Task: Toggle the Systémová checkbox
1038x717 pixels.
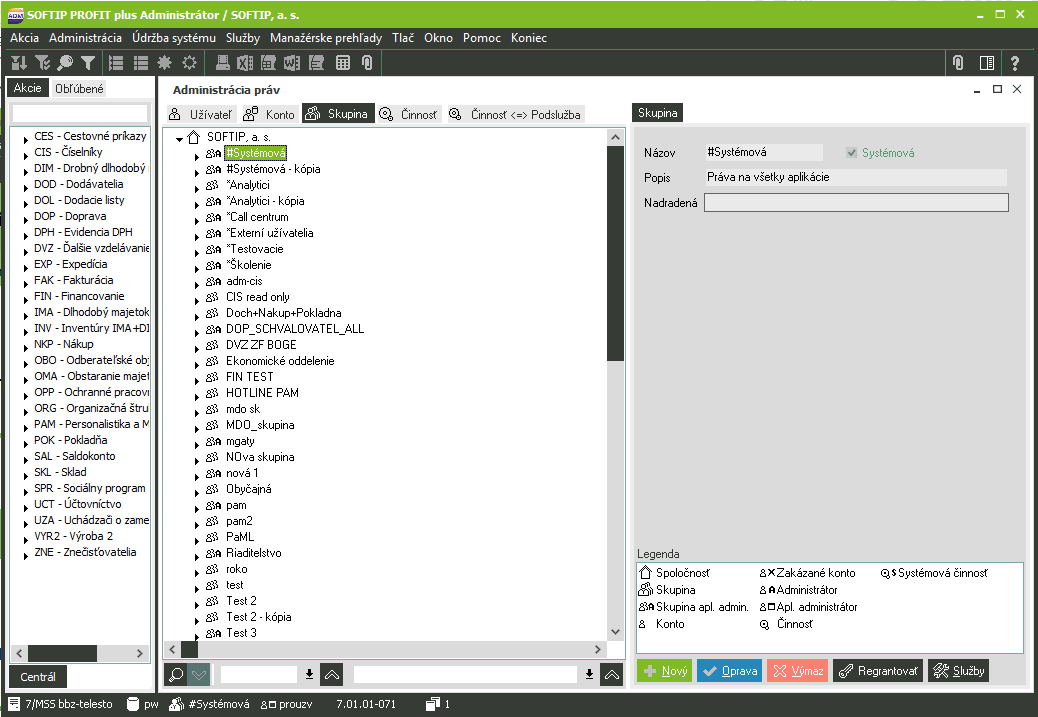Action: (x=852, y=153)
